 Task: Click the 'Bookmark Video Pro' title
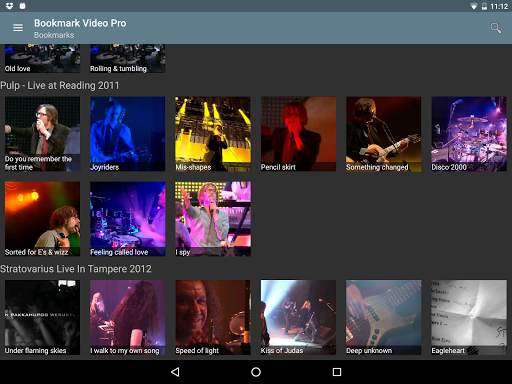pyautogui.click(x=80, y=23)
